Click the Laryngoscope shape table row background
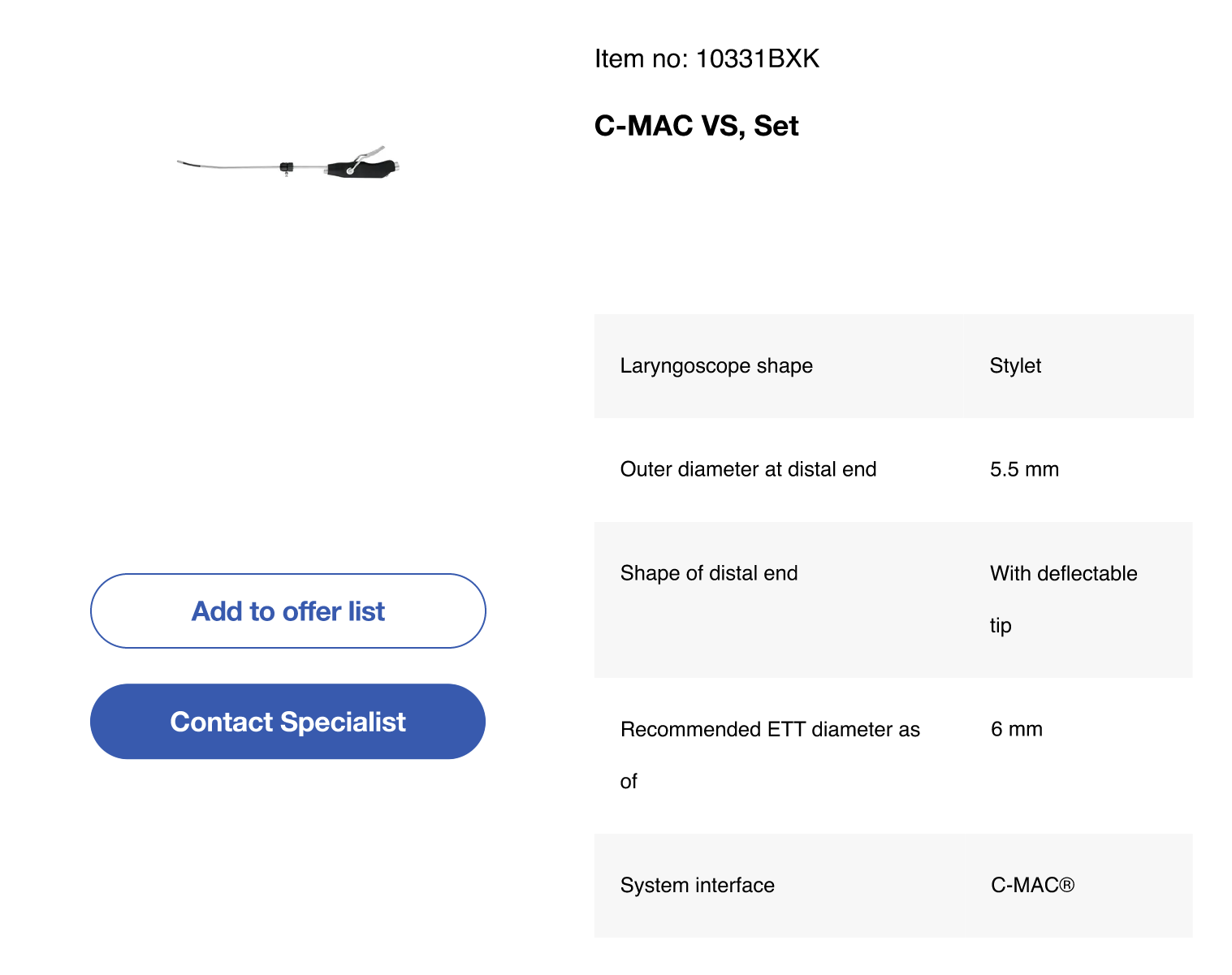 coord(893,366)
